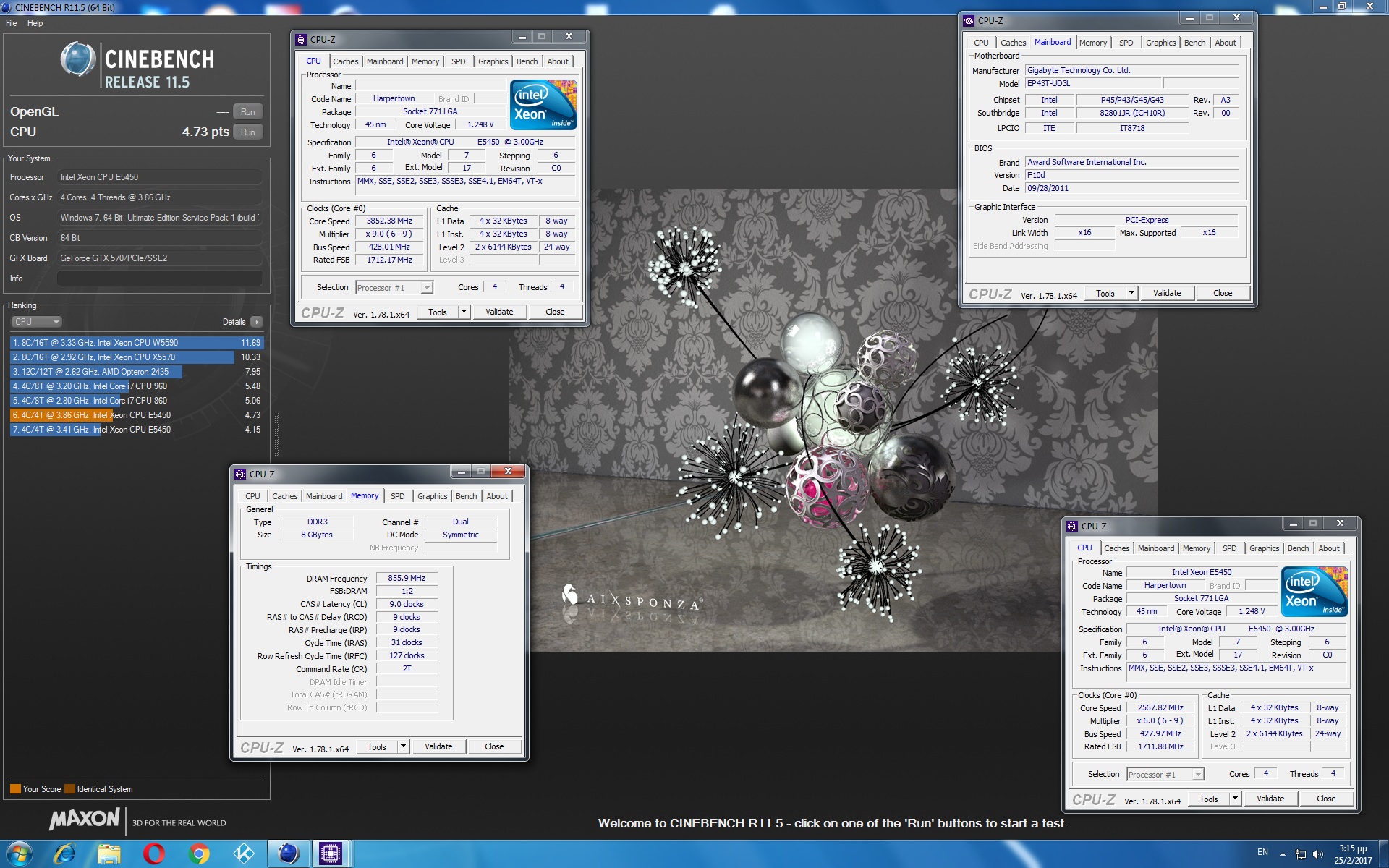This screenshot has width=1389, height=868.
Task: Open Tools dropdown arrow in top-left CPU-Z
Action: pyautogui.click(x=464, y=312)
